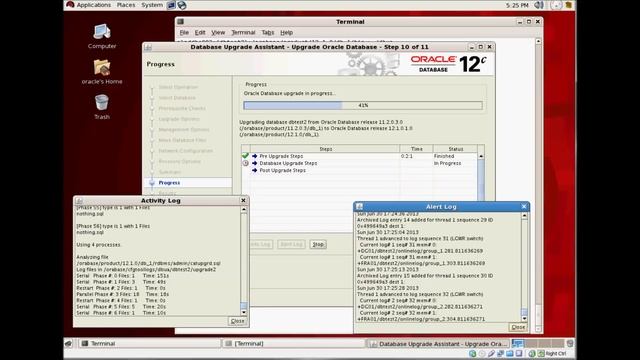The image size is (640, 360).
Task: Click the 5:25 PM clock
Action: point(517,5)
